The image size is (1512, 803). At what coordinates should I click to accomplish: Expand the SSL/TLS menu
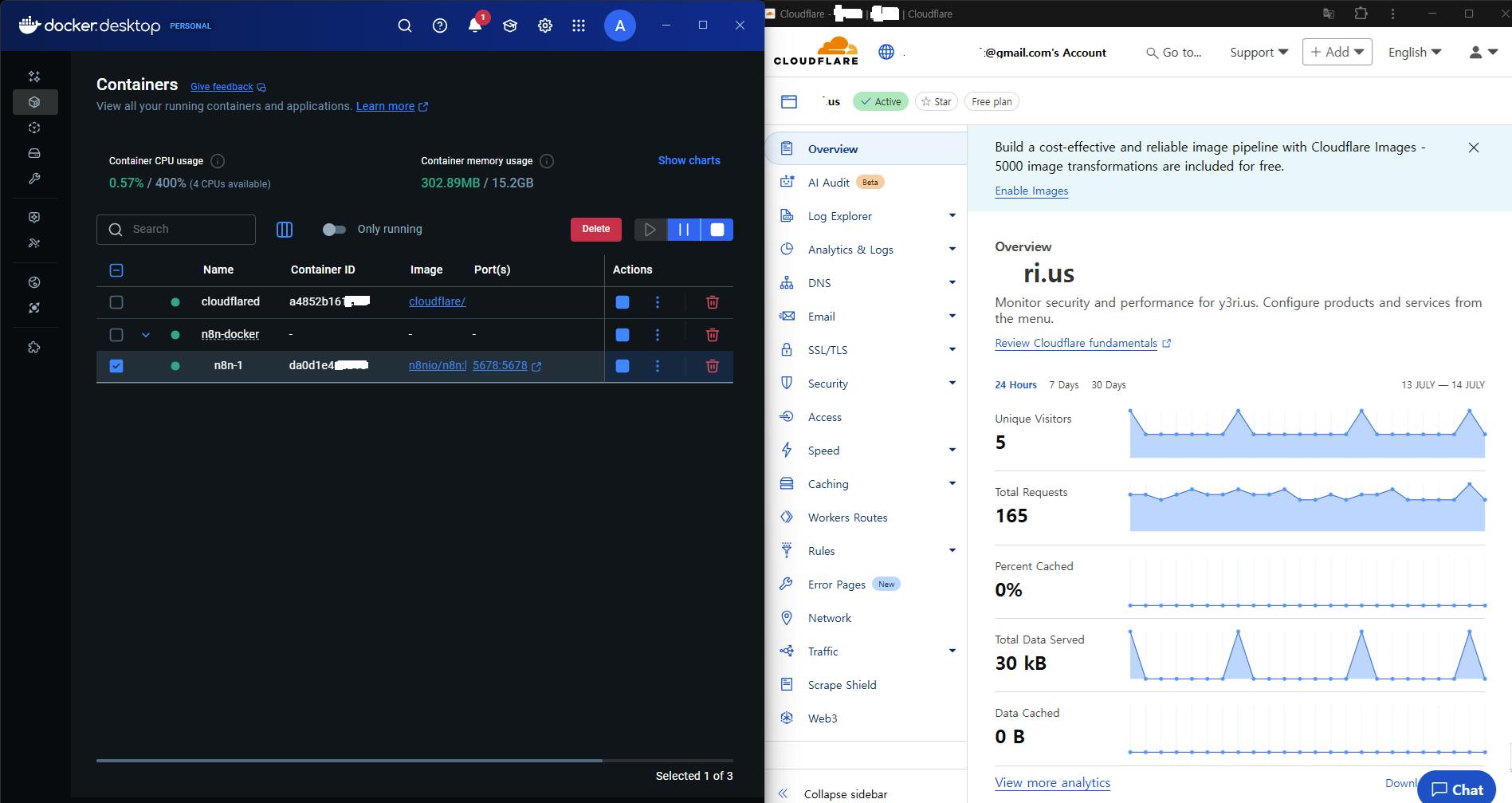coord(952,350)
